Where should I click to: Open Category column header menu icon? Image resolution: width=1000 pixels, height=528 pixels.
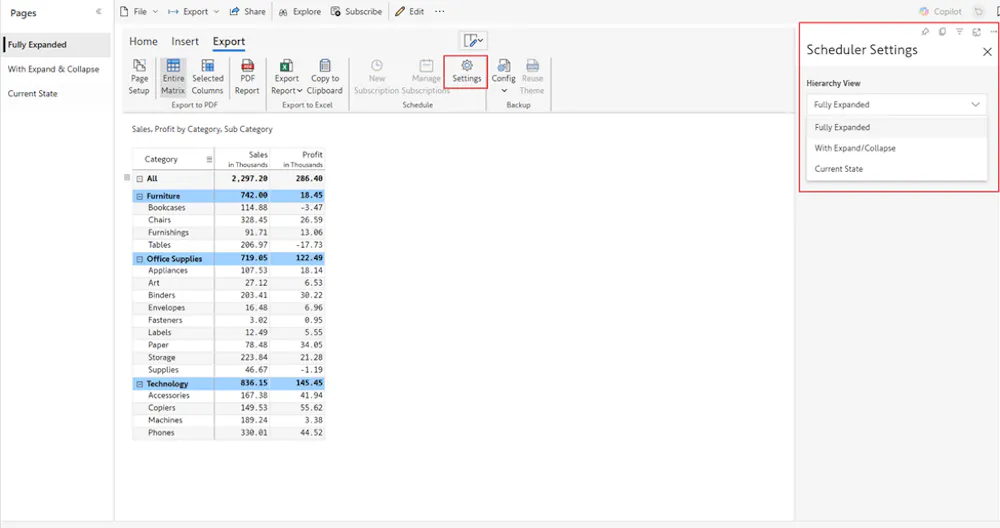(x=209, y=159)
